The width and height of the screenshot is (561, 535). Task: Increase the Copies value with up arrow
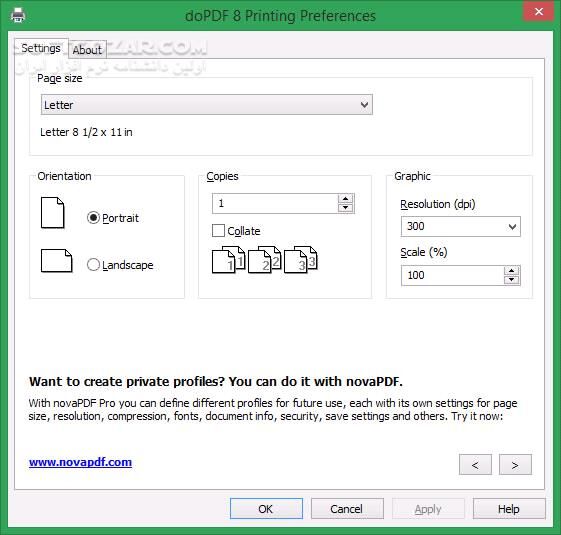coord(345,199)
